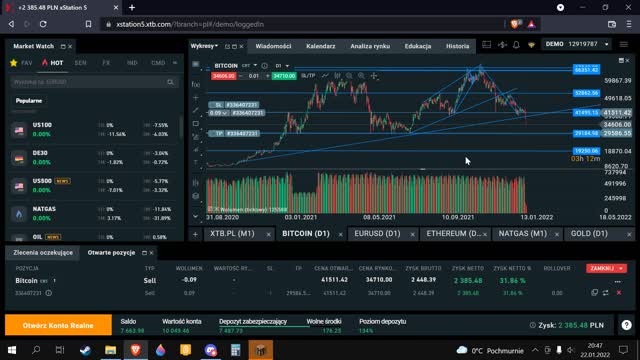Switch to the IND category tab
The height and width of the screenshot is (360, 640).
point(132,63)
